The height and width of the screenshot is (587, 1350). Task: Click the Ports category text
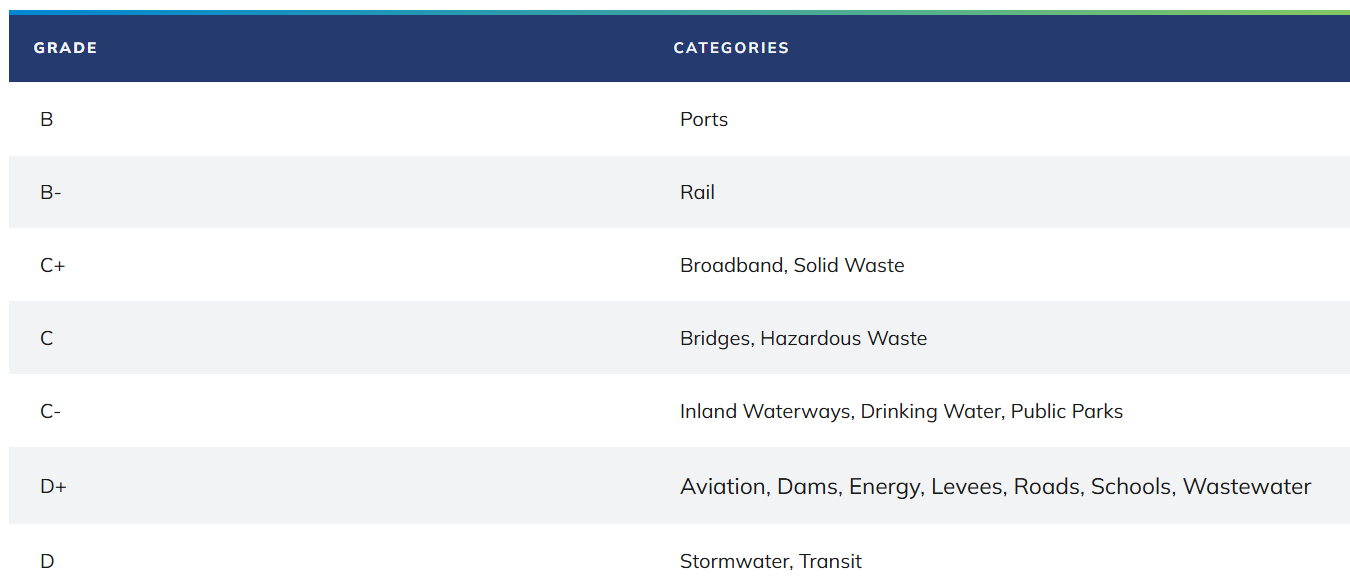pyautogui.click(x=704, y=119)
